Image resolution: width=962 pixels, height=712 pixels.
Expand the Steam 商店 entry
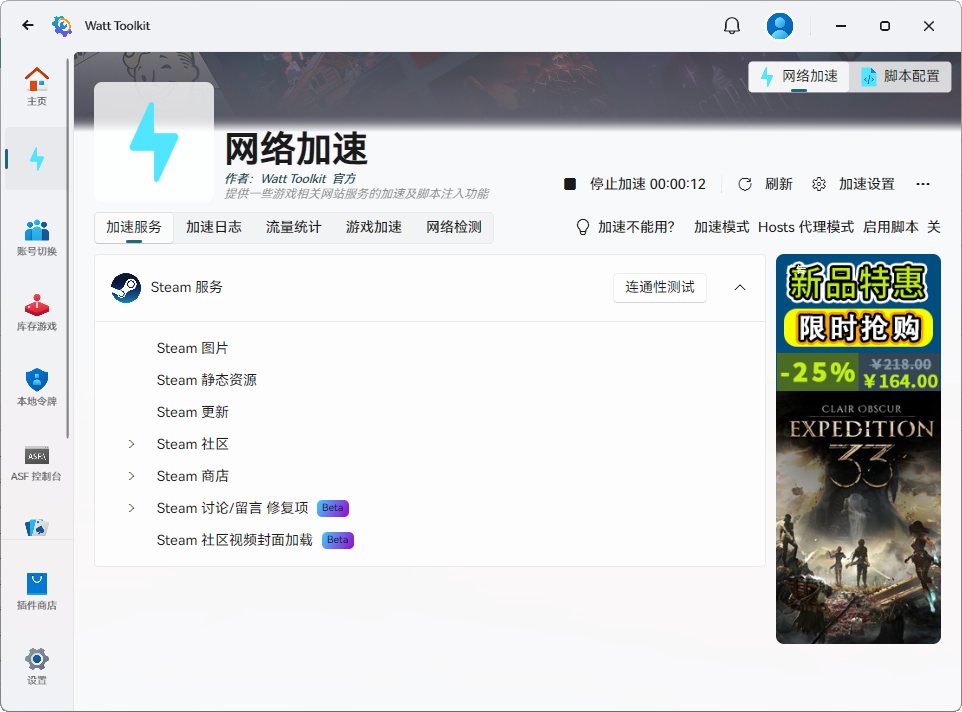click(x=130, y=475)
